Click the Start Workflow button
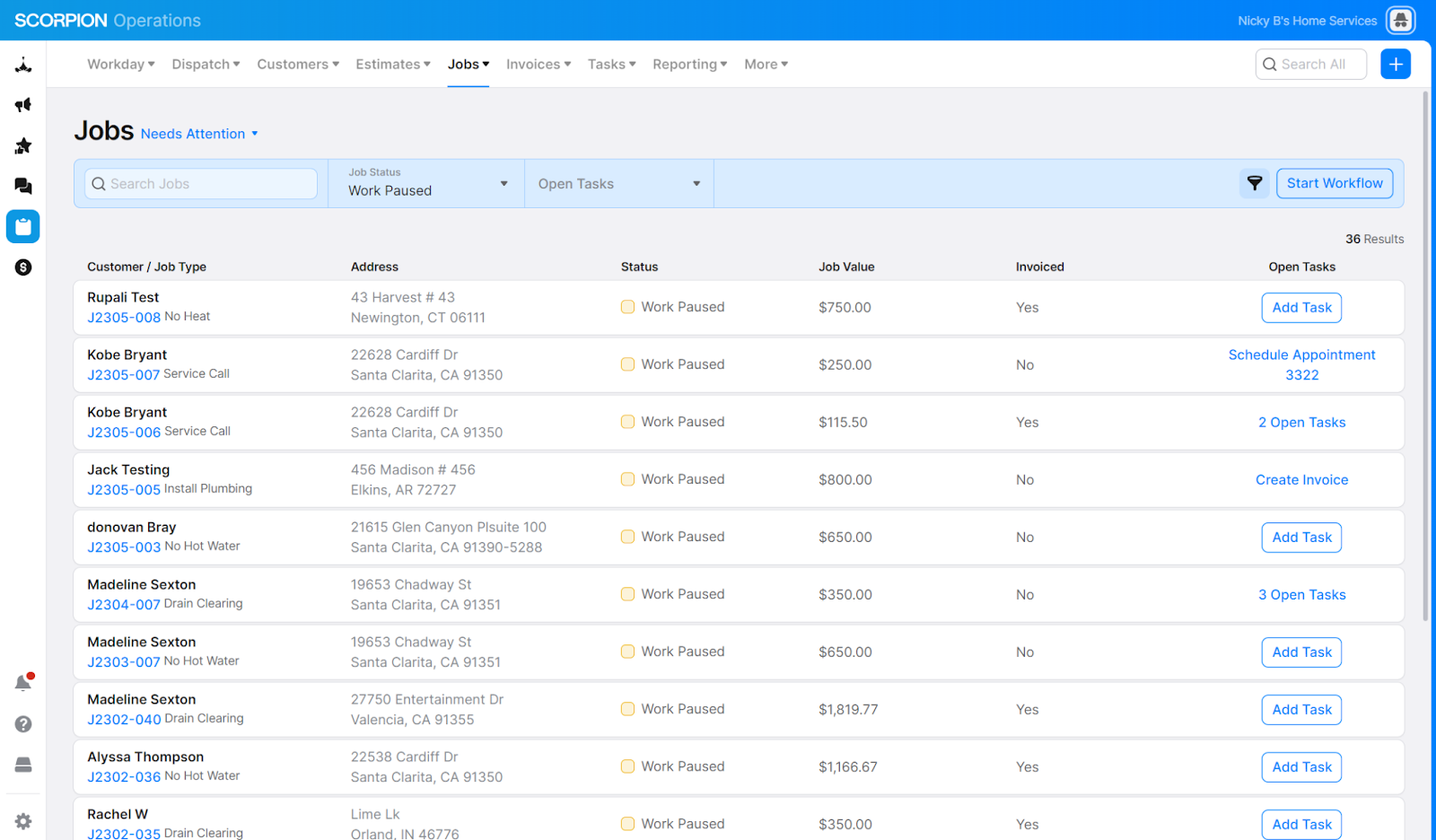Image resolution: width=1436 pixels, height=840 pixels. pyautogui.click(x=1335, y=183)
